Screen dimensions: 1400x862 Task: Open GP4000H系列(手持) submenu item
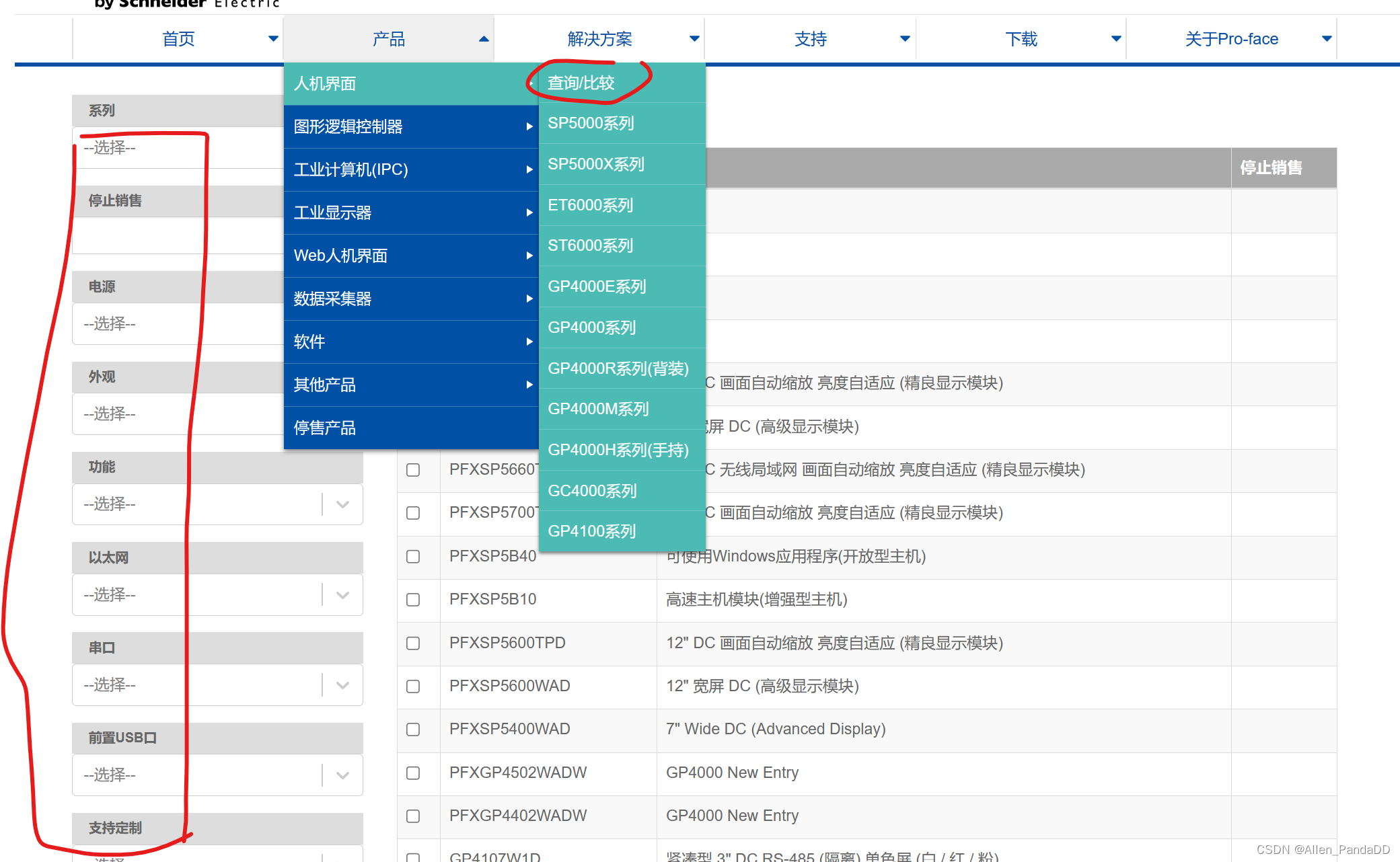(x=622, y=450)
